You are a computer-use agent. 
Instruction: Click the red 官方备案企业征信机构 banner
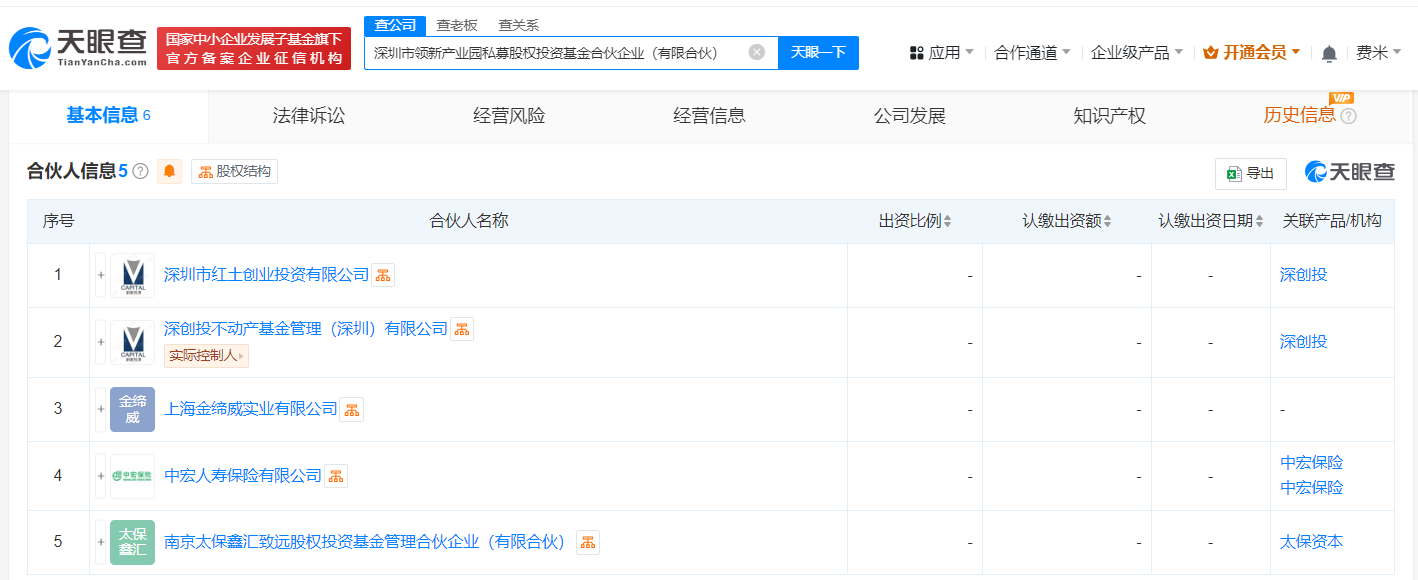pos(254,49)
